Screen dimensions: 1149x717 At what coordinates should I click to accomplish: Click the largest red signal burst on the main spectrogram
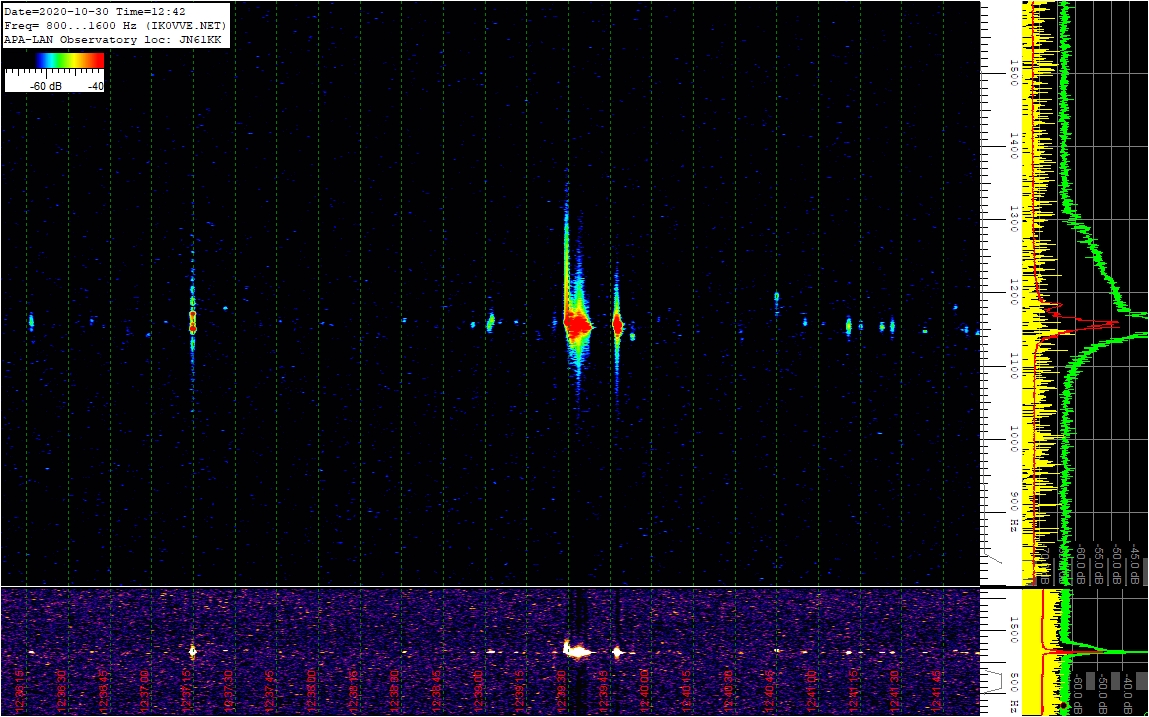[577, 323]
